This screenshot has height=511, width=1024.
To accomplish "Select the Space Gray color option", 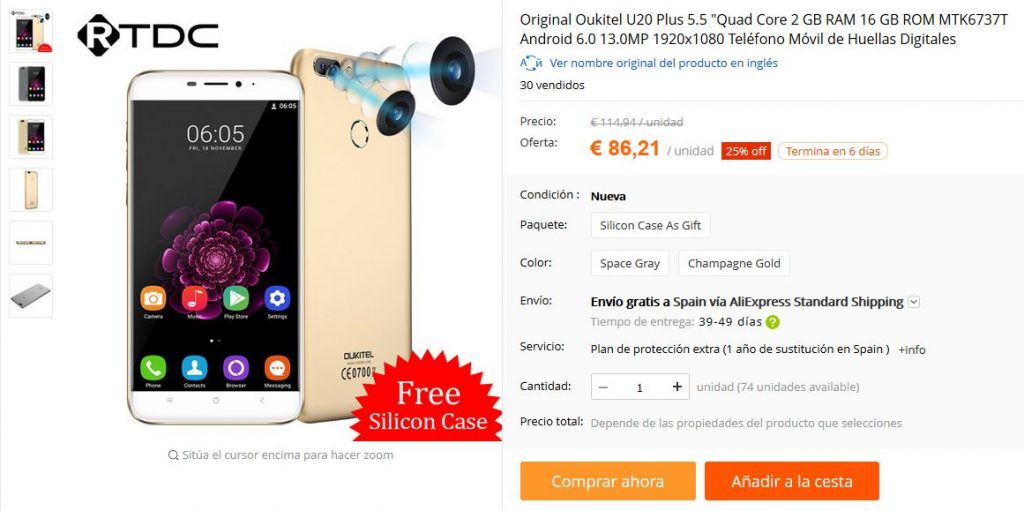I will pos(630,263).
